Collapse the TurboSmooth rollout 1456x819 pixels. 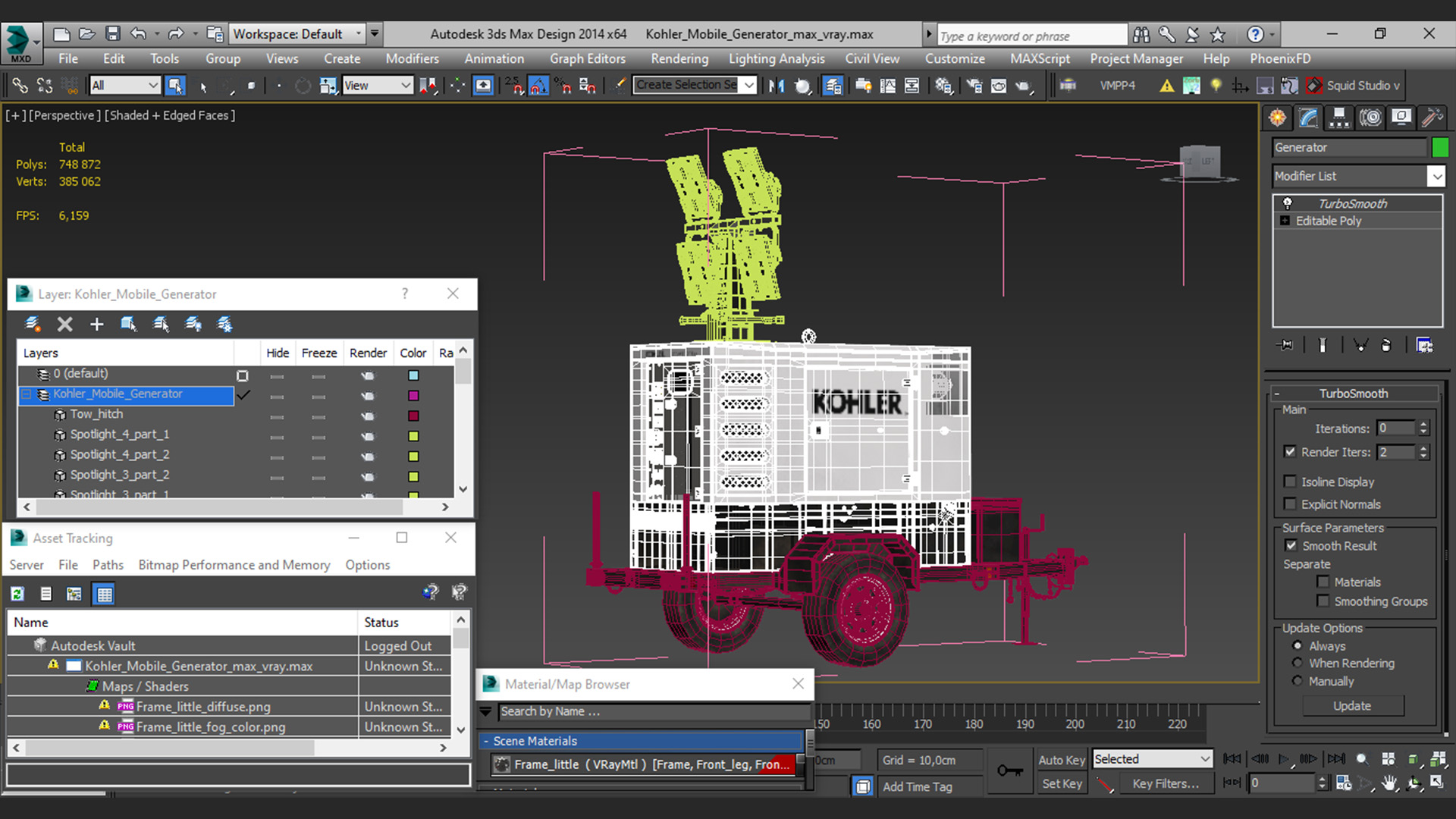[1276, 394]
